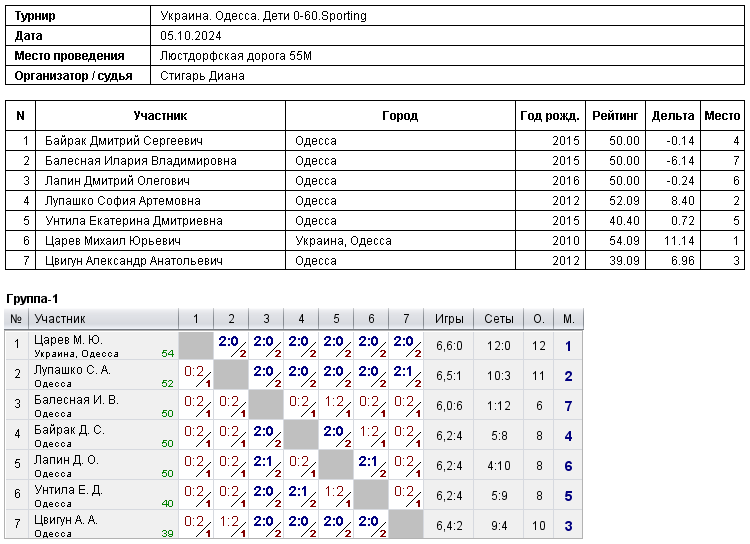Click birth year 2010
Screen dimensions: 750x544
(566, 241)
